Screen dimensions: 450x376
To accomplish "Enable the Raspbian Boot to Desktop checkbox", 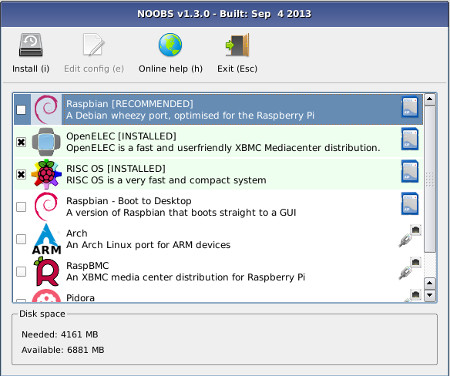I will 21,207.
